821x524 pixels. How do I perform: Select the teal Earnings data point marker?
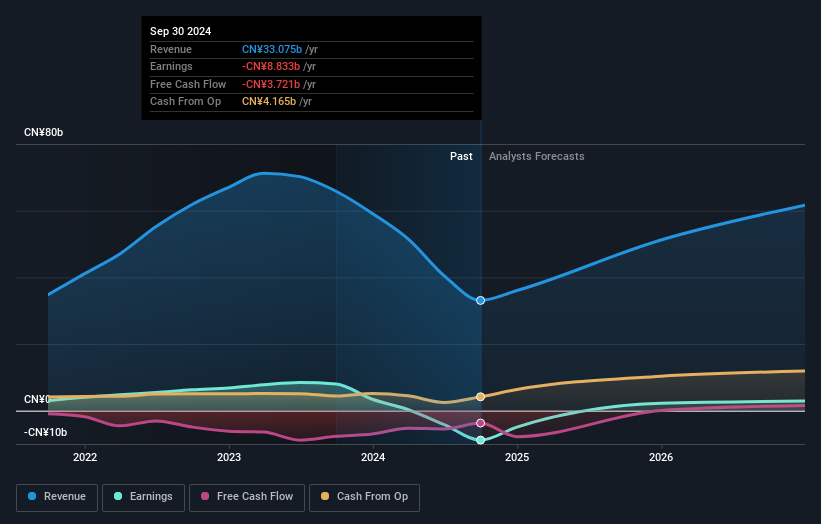(481, 440)
